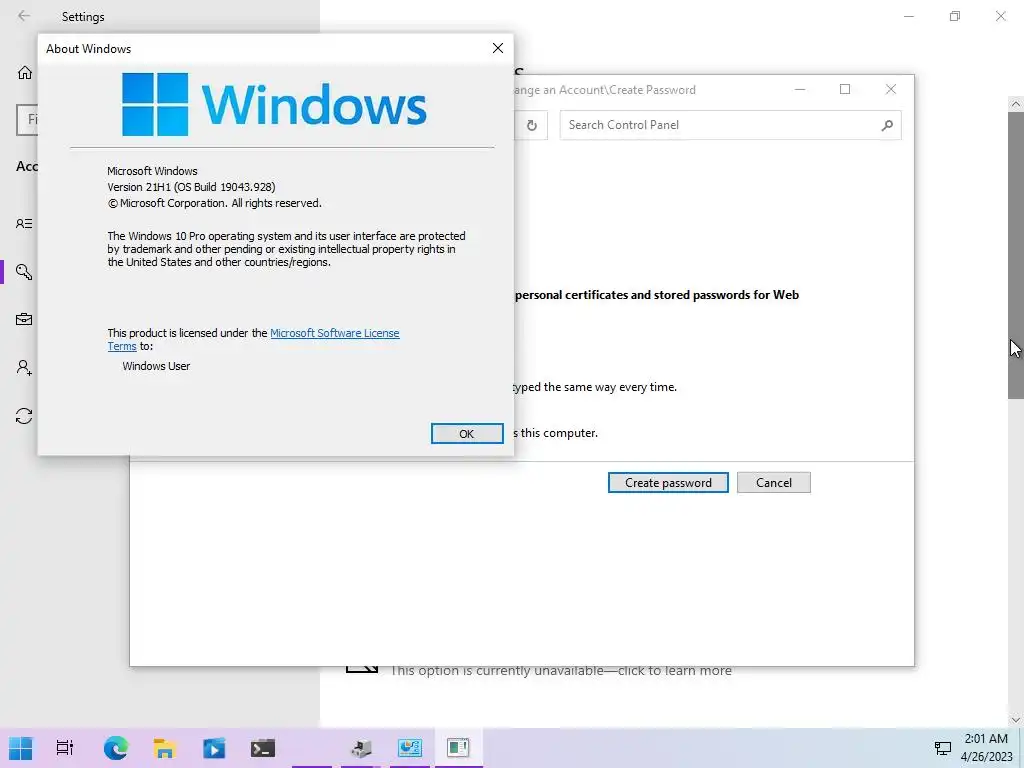Open Access work or school briefcase icon
The height and width of the screenshot is (768, 1024).
point(24,319)
